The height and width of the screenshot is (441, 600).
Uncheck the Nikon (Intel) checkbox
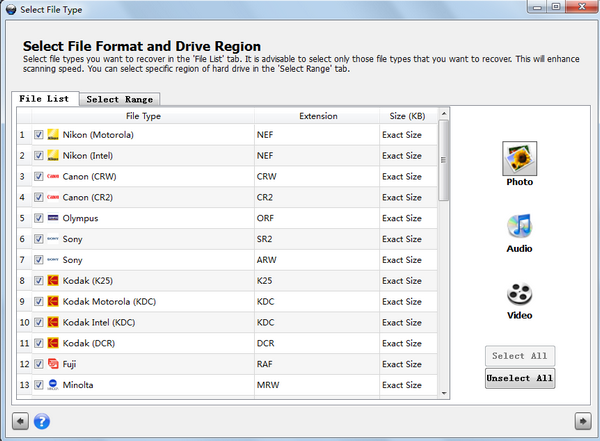[38, 155]
